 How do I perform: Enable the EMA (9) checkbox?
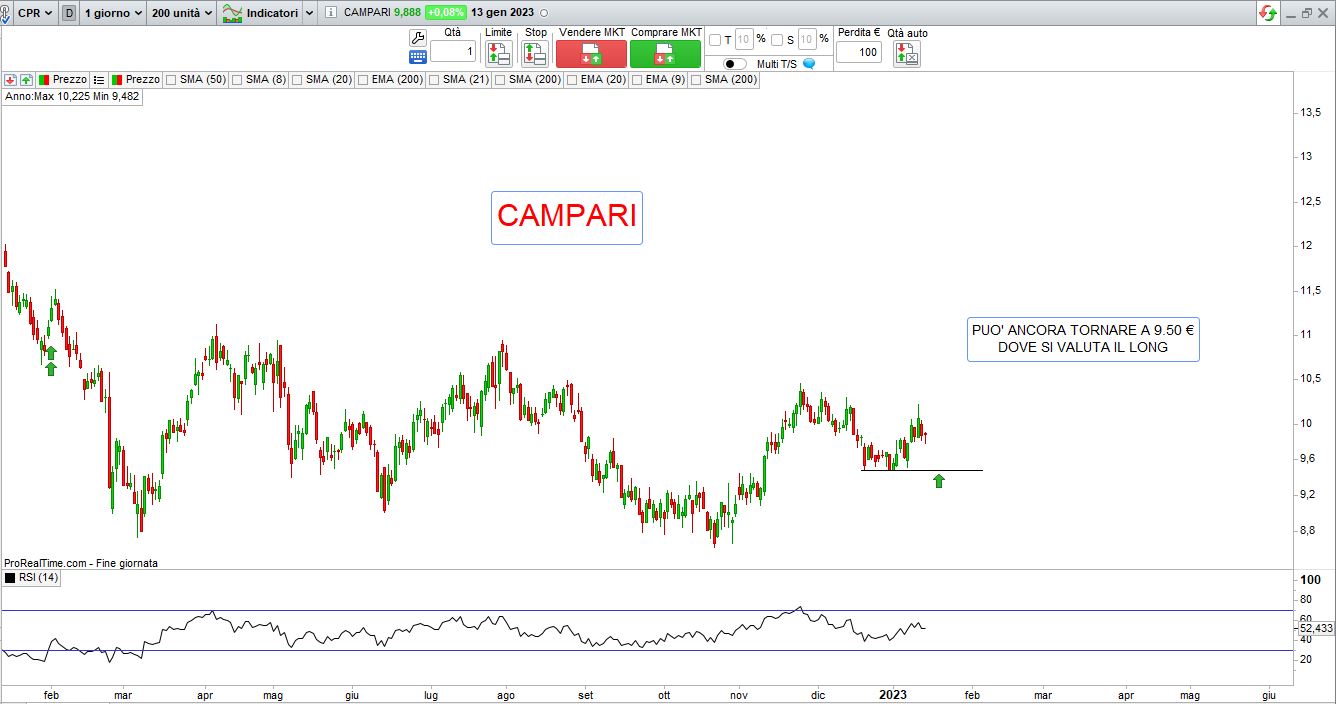tap(637, 79)
